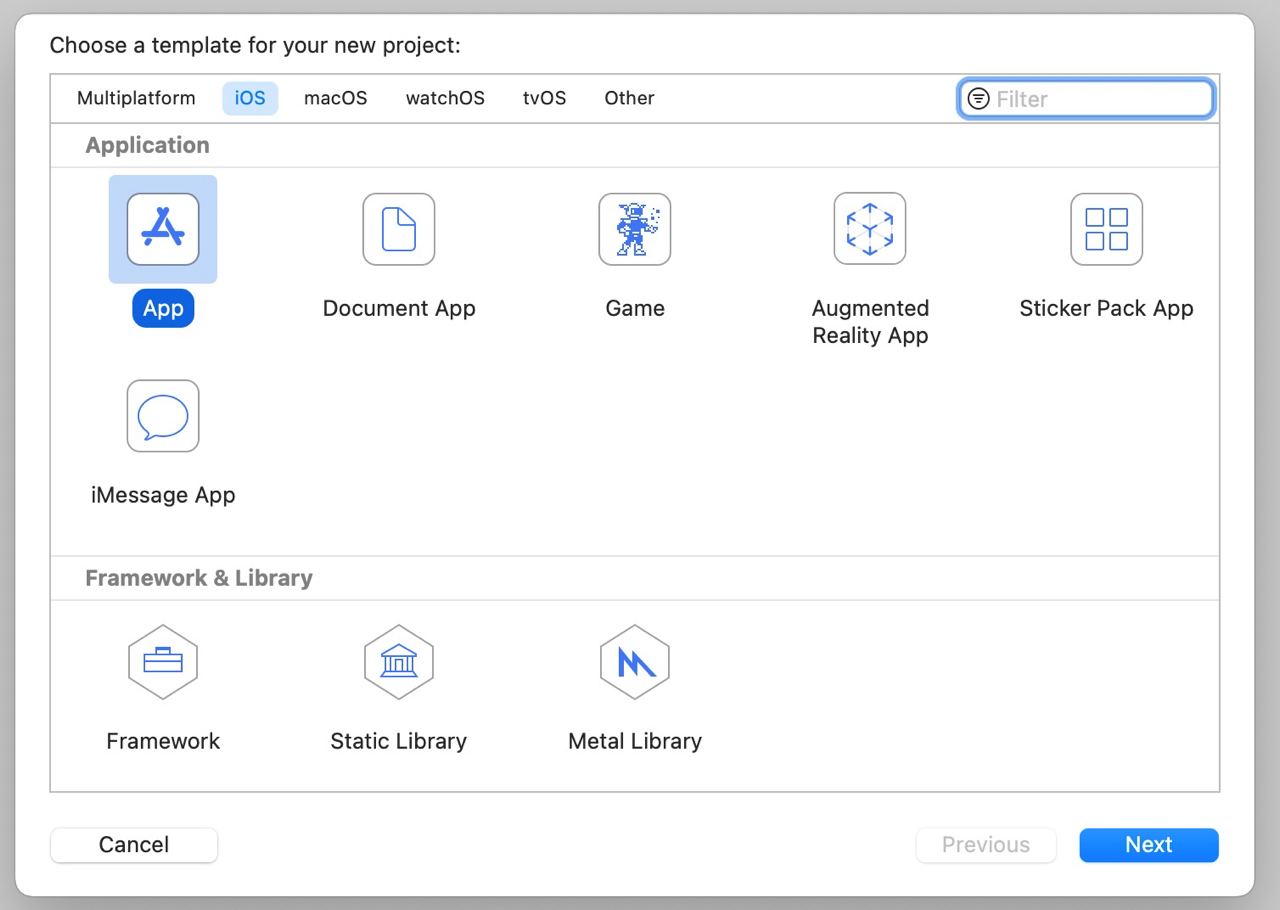Click the "Game" label text
The height and width of the screenshot is (910, 1280).
coord(635,308)
